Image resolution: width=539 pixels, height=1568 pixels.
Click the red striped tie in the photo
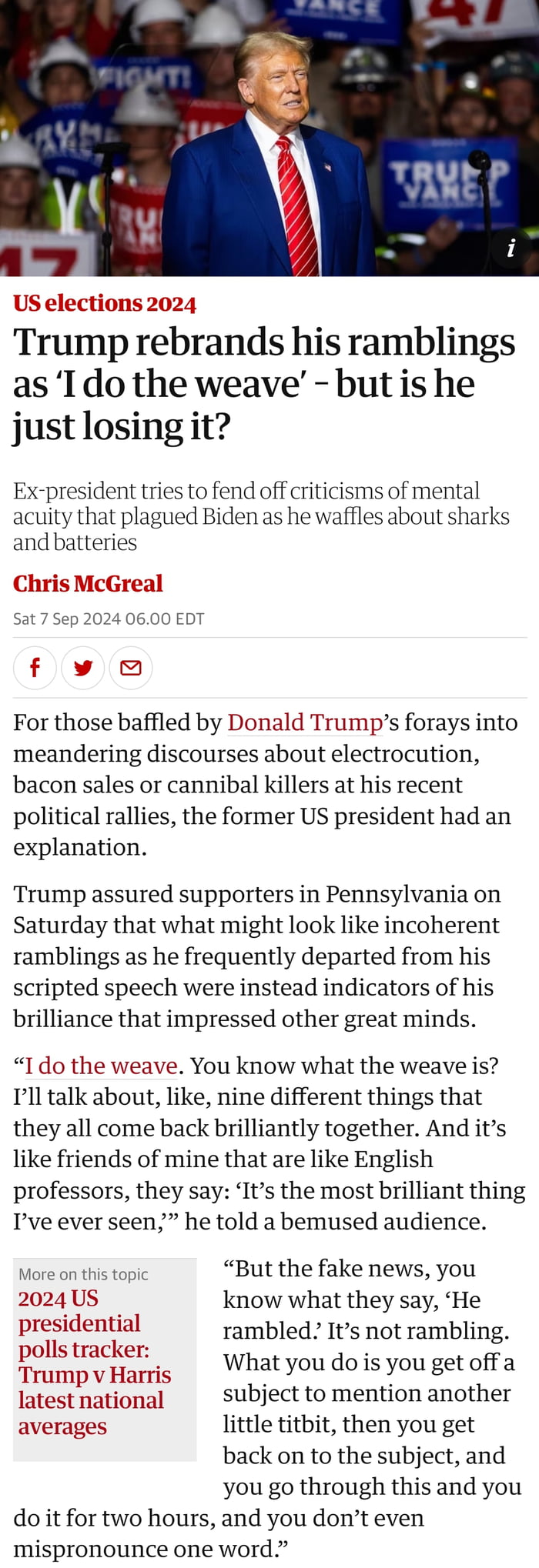pos(298,206)
